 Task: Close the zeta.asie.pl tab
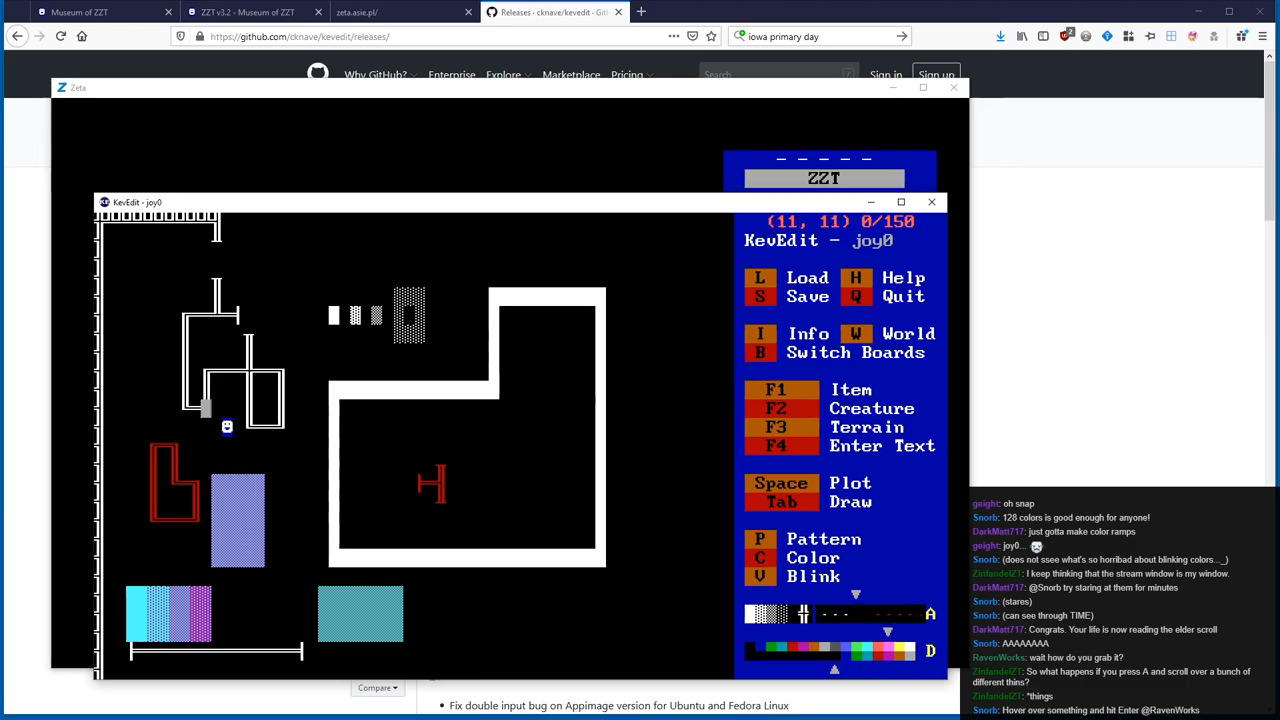(468, 12)
